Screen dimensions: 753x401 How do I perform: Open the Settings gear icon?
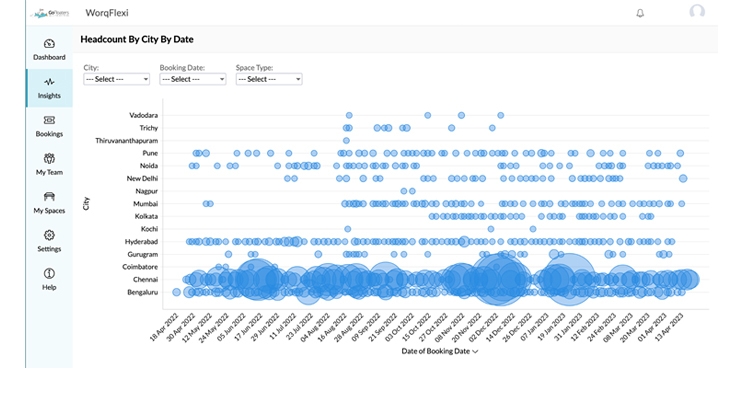[49, 235]
